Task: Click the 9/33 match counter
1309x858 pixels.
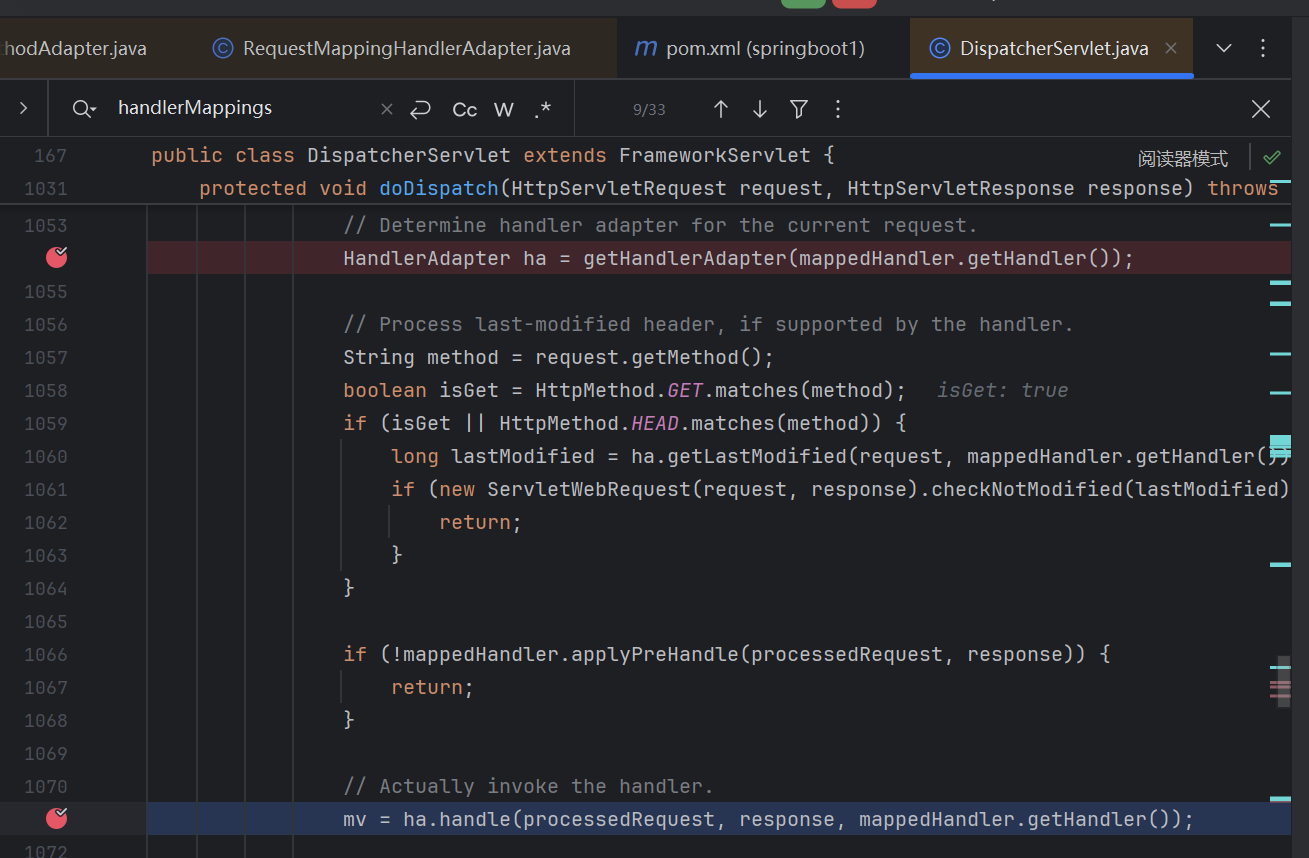Action: [649, 109]
